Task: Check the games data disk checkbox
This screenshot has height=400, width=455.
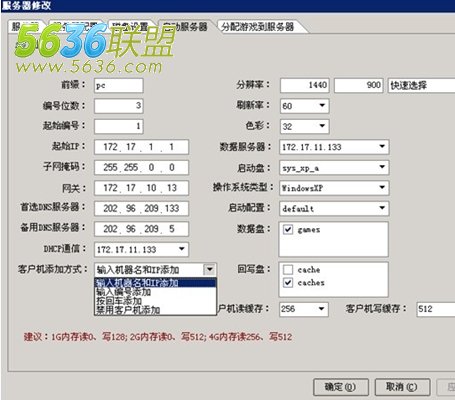Action: pos(288,229)
